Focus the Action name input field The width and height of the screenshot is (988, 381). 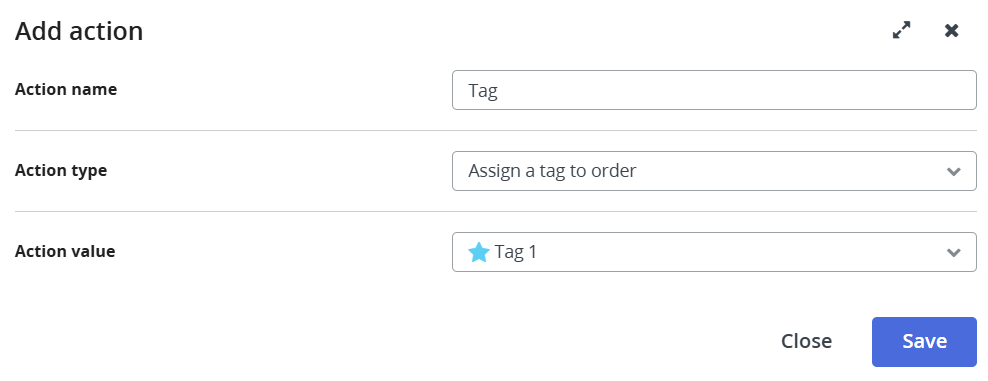[714, 90]
